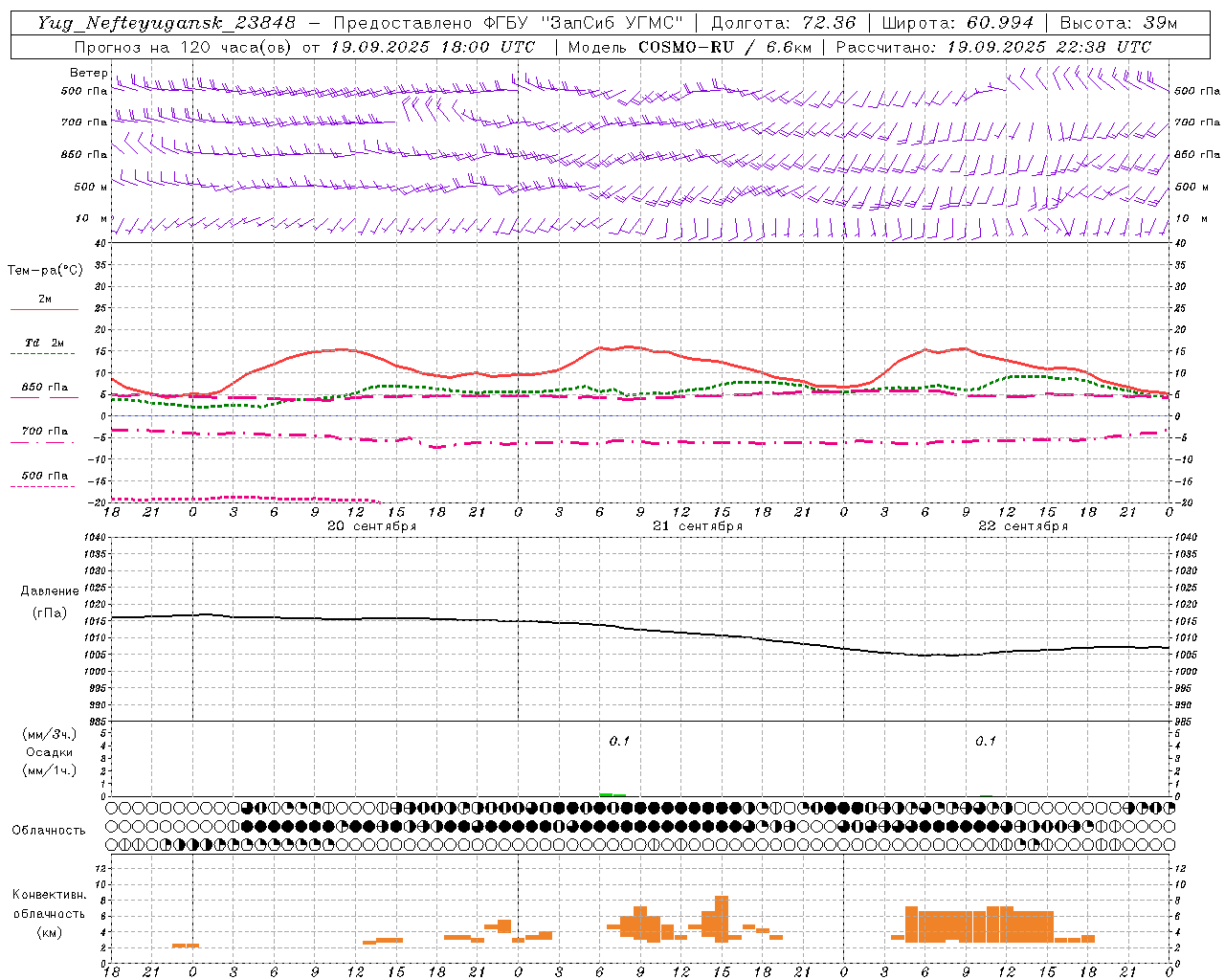Click the tallest orange convective bar on 21 сентября
The width and height of the screenshot is (1225, 980).
(722, 918)
